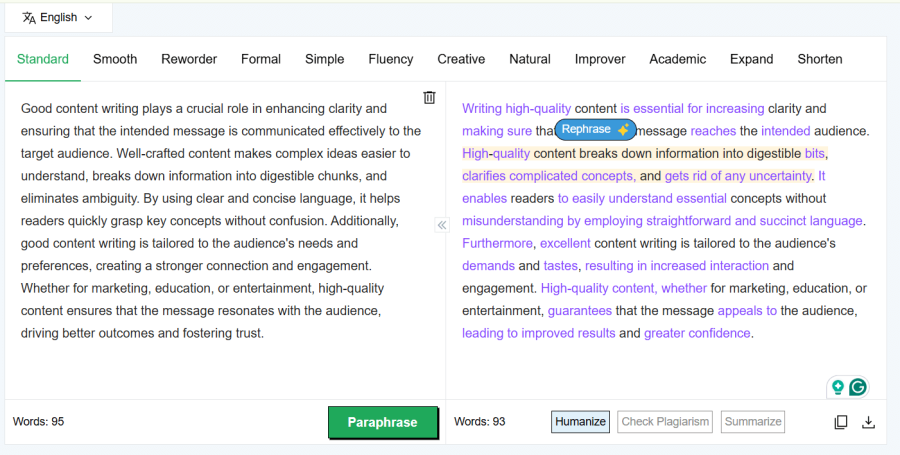Click the lightbulb suggestion icon
900x455 pixels.
pos(837,387)
